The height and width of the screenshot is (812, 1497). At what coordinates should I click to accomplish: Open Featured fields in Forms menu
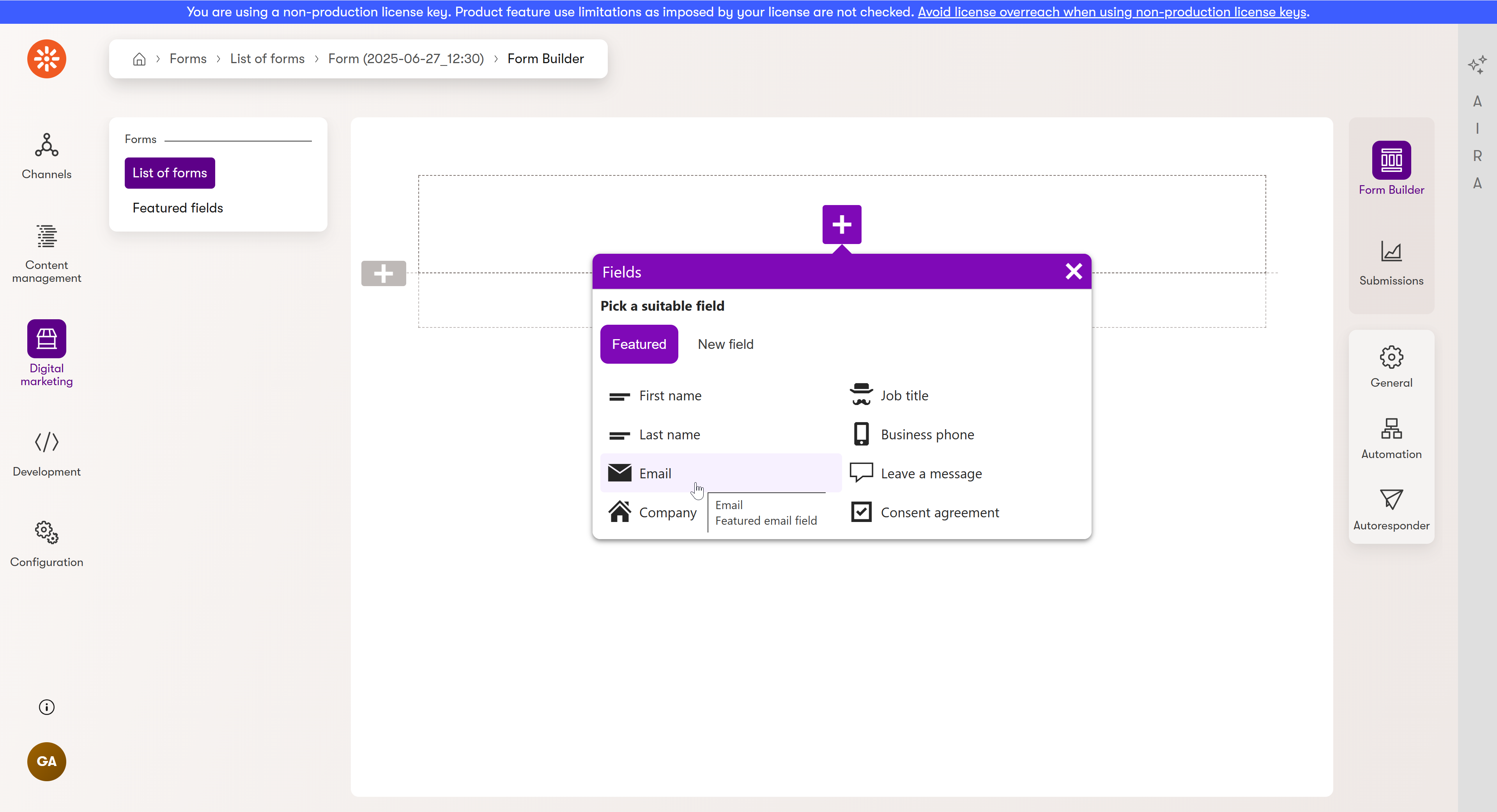(x=178, y=208)
